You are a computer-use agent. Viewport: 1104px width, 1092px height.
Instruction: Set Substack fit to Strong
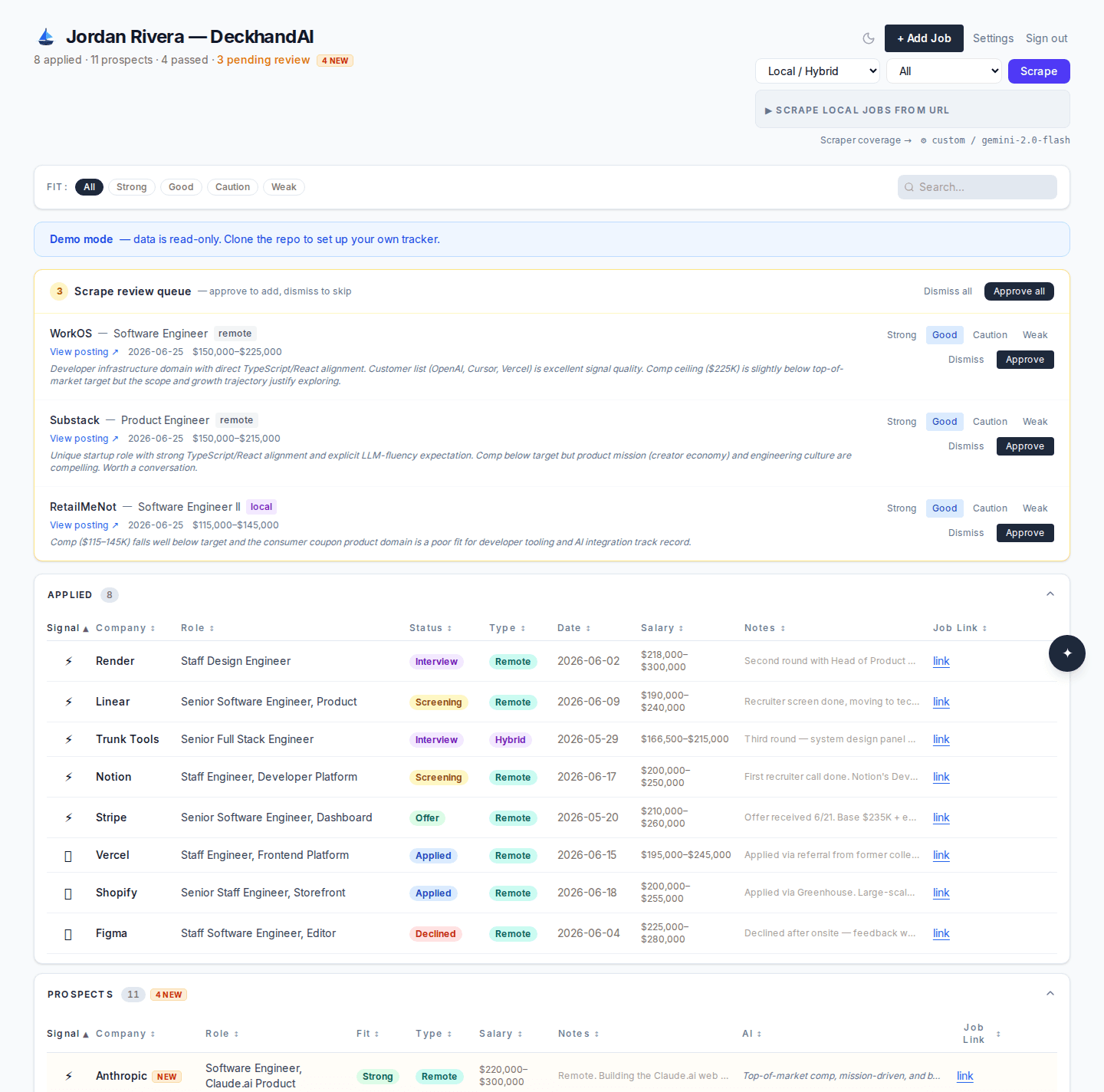coord(902,422)
